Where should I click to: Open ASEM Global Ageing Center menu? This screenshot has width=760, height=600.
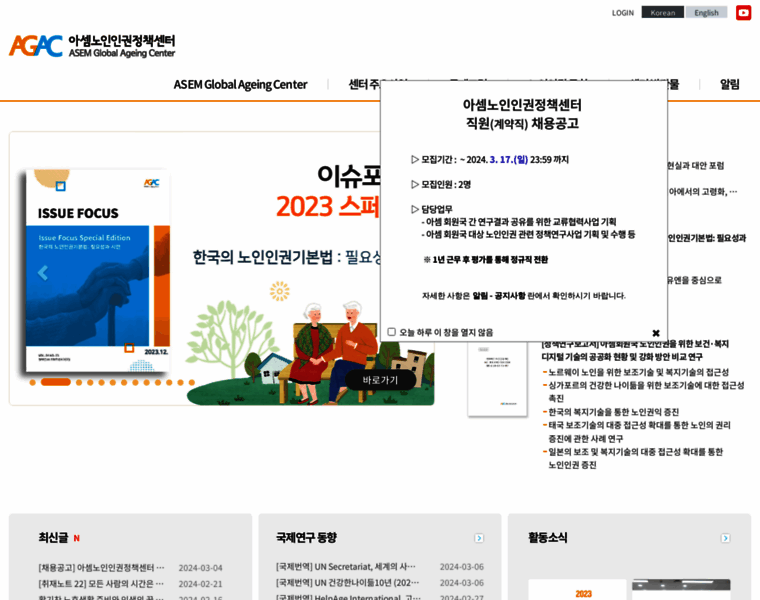(240, 84)
